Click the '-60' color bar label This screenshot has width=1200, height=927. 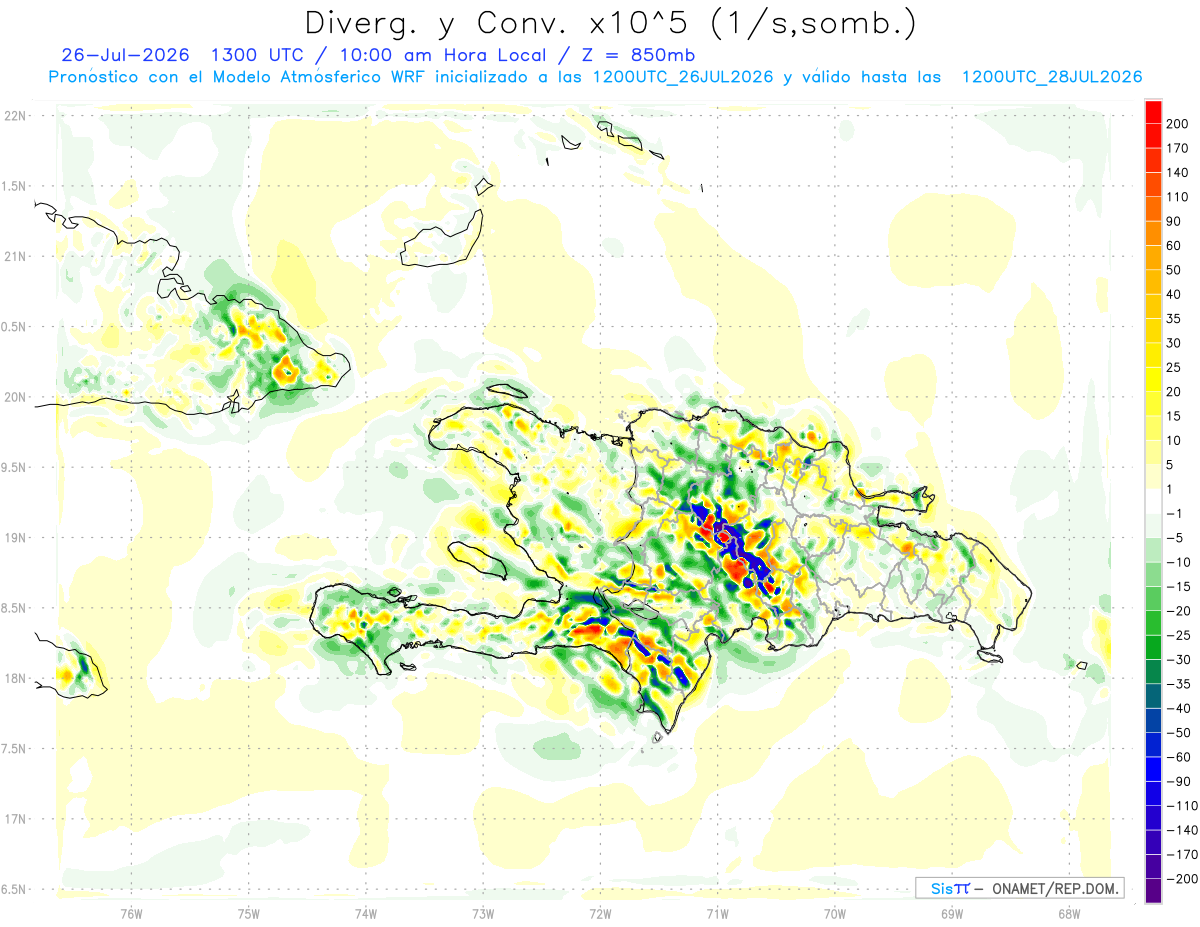pos(1177,757)
